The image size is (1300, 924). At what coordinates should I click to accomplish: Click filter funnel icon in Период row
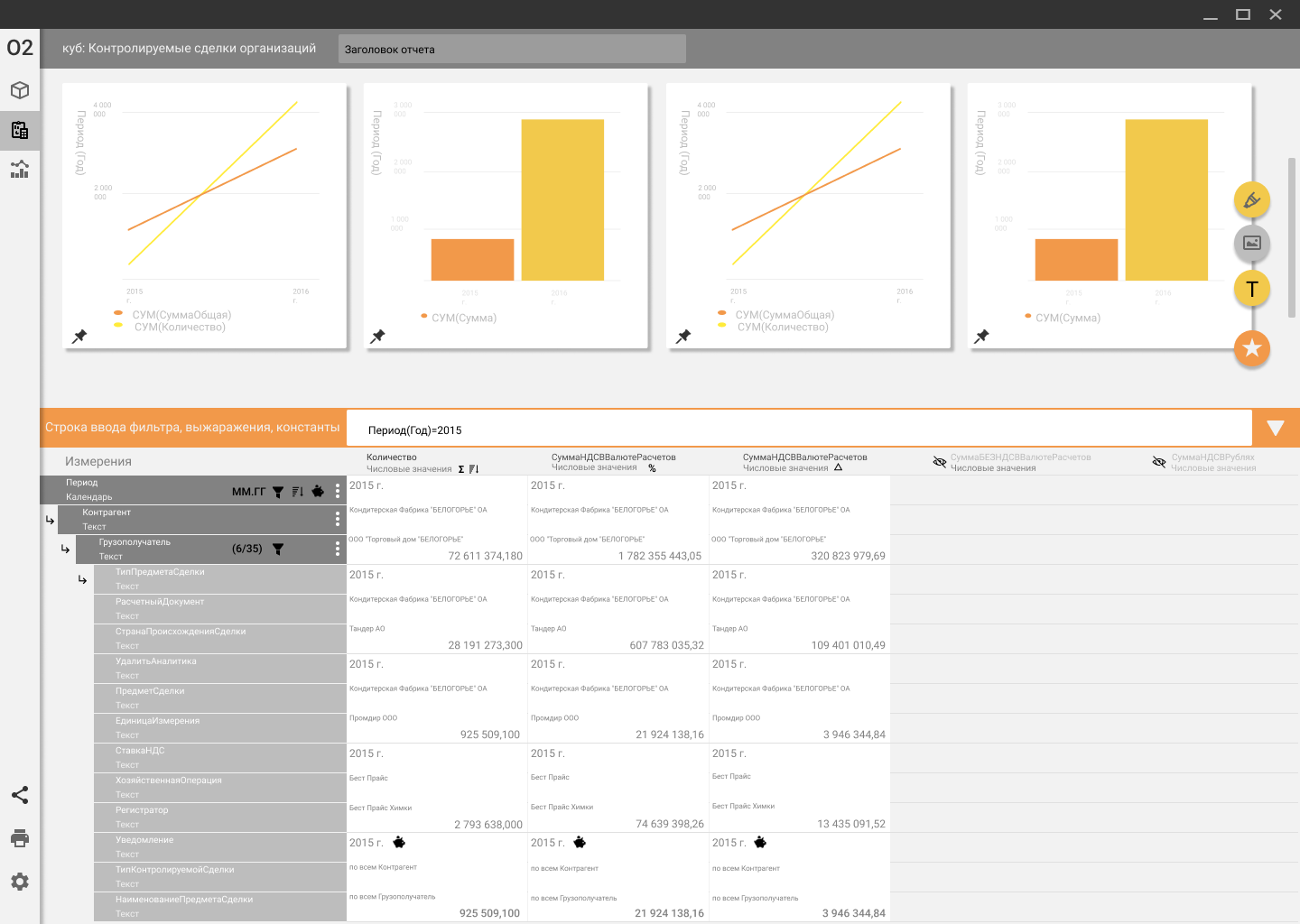[x=278, y=492]
